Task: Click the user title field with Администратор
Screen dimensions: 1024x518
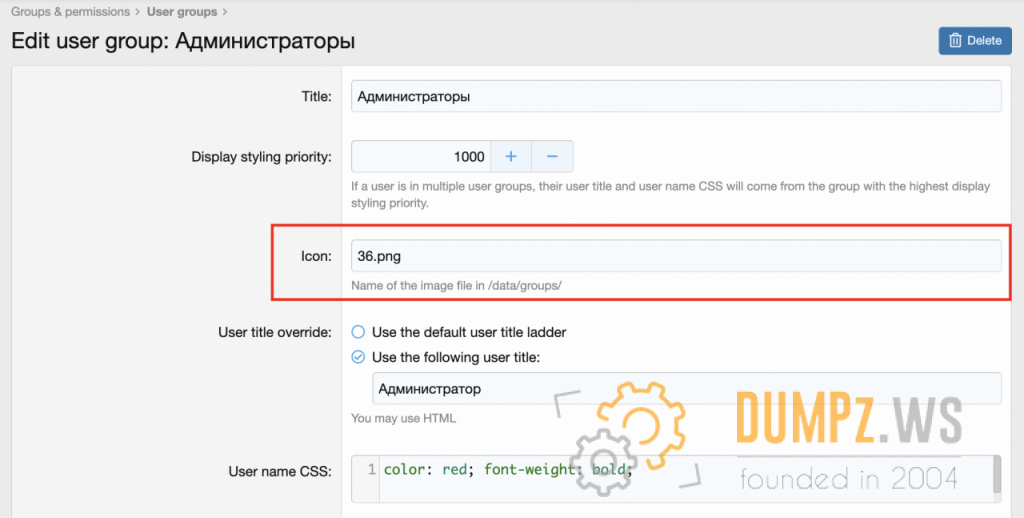Action: tap(686, 389)
